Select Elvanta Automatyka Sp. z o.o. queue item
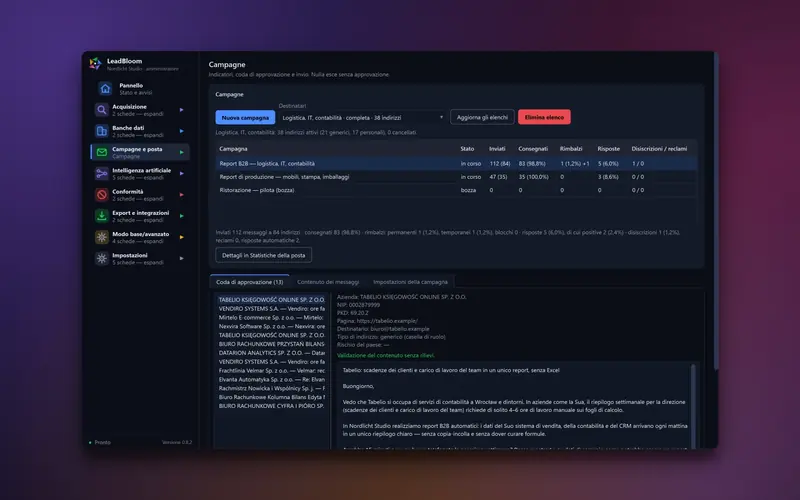800x500 pixels. 271,380
